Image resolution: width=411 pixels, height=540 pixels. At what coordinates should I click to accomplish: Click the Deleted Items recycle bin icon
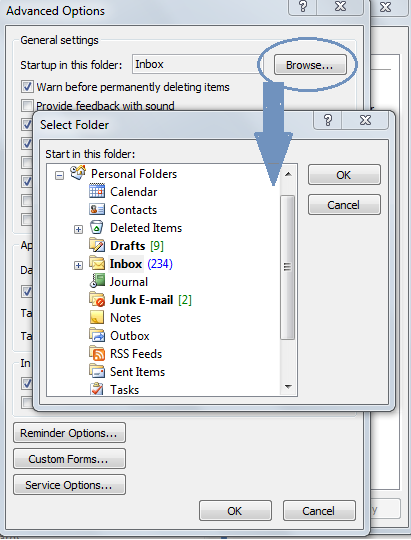pos(97,227)
